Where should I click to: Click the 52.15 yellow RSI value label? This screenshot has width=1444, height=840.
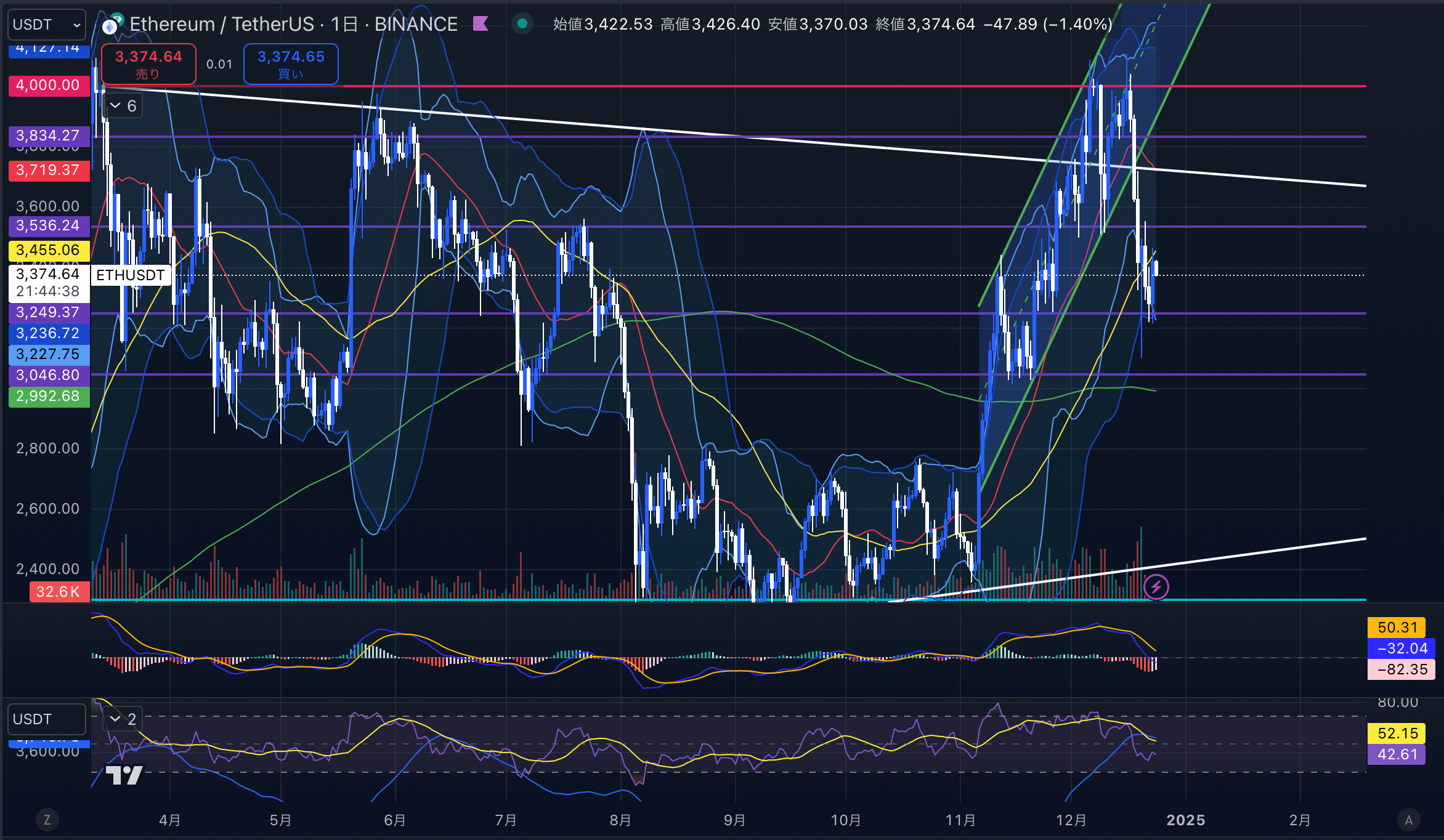(1397, 733)
